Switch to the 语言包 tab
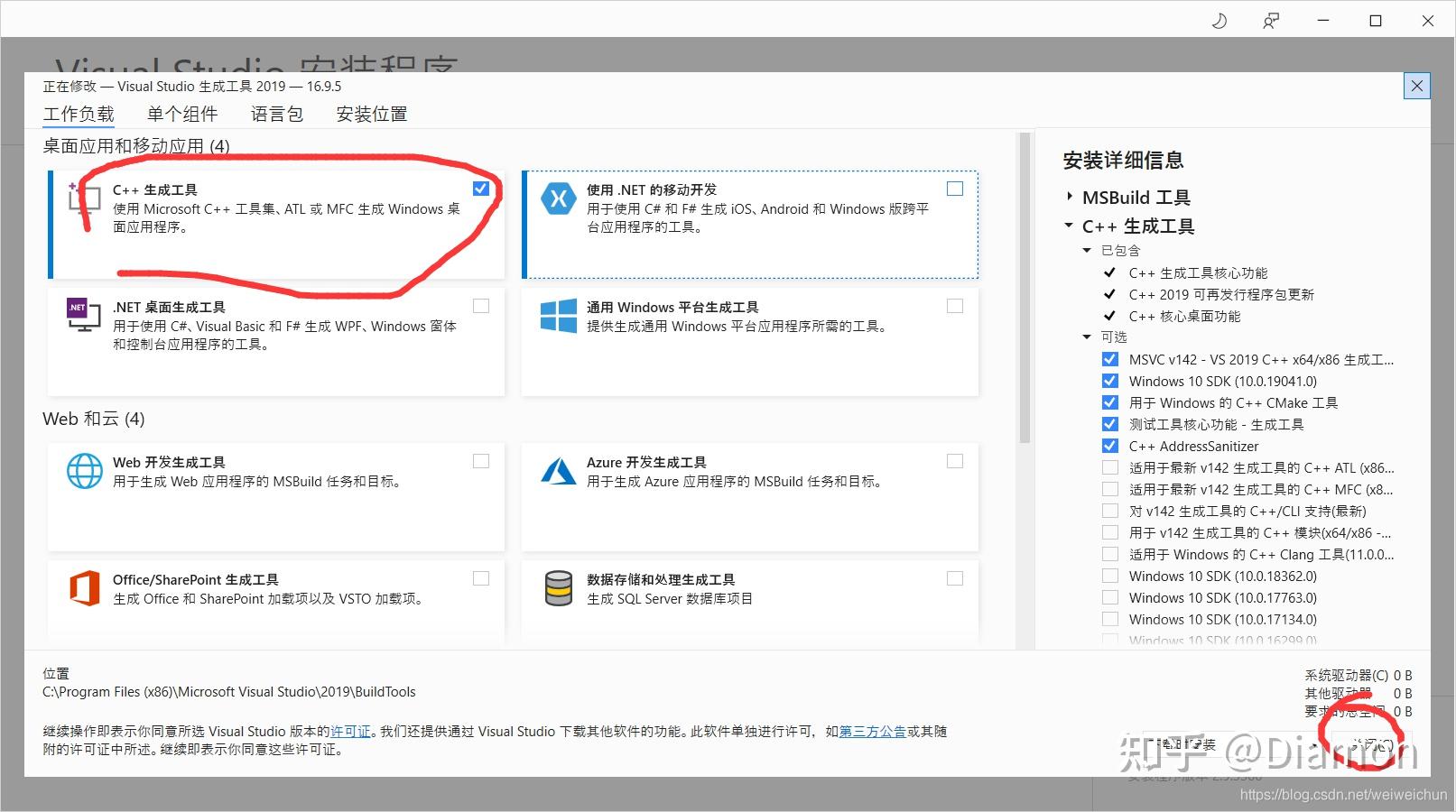 click(x=277, y=115)
